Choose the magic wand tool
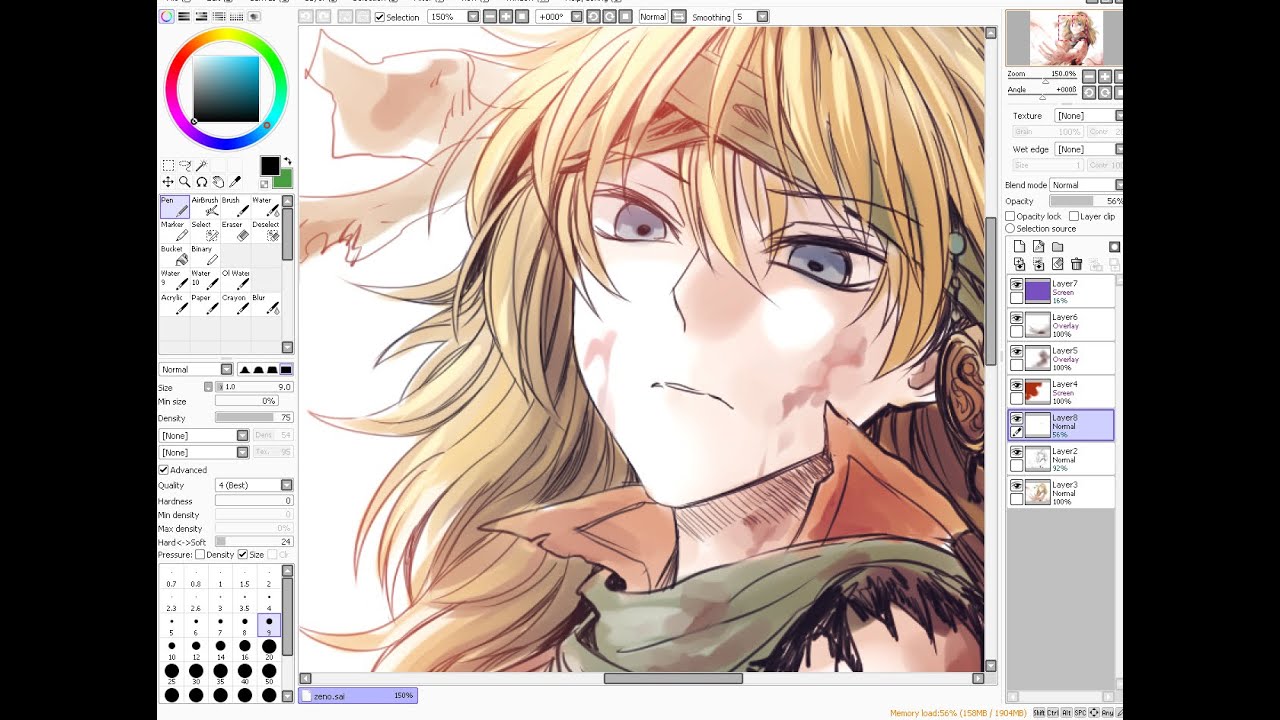The width and height of the screenshot is (1280, 720). pyautogui.click(x=201, y=166)
